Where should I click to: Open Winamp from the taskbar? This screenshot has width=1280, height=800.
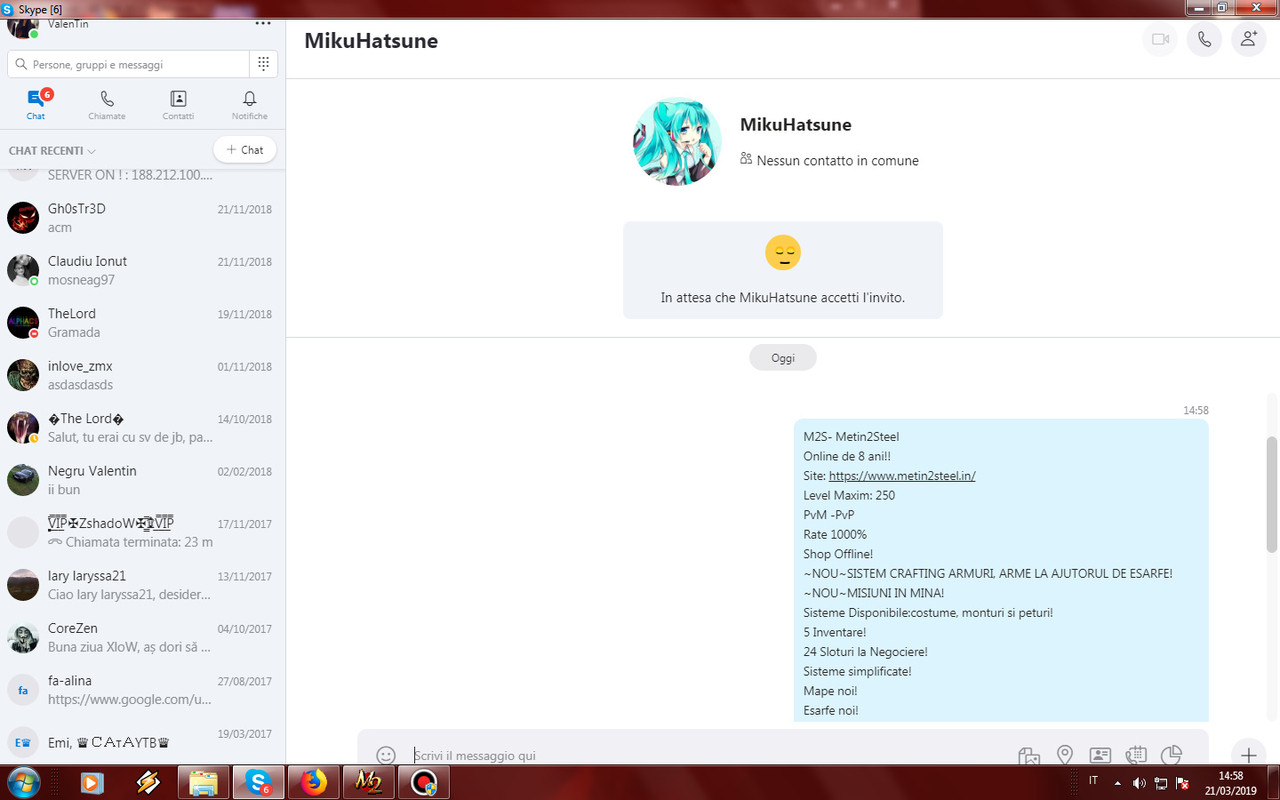click(x=148, y=783)
